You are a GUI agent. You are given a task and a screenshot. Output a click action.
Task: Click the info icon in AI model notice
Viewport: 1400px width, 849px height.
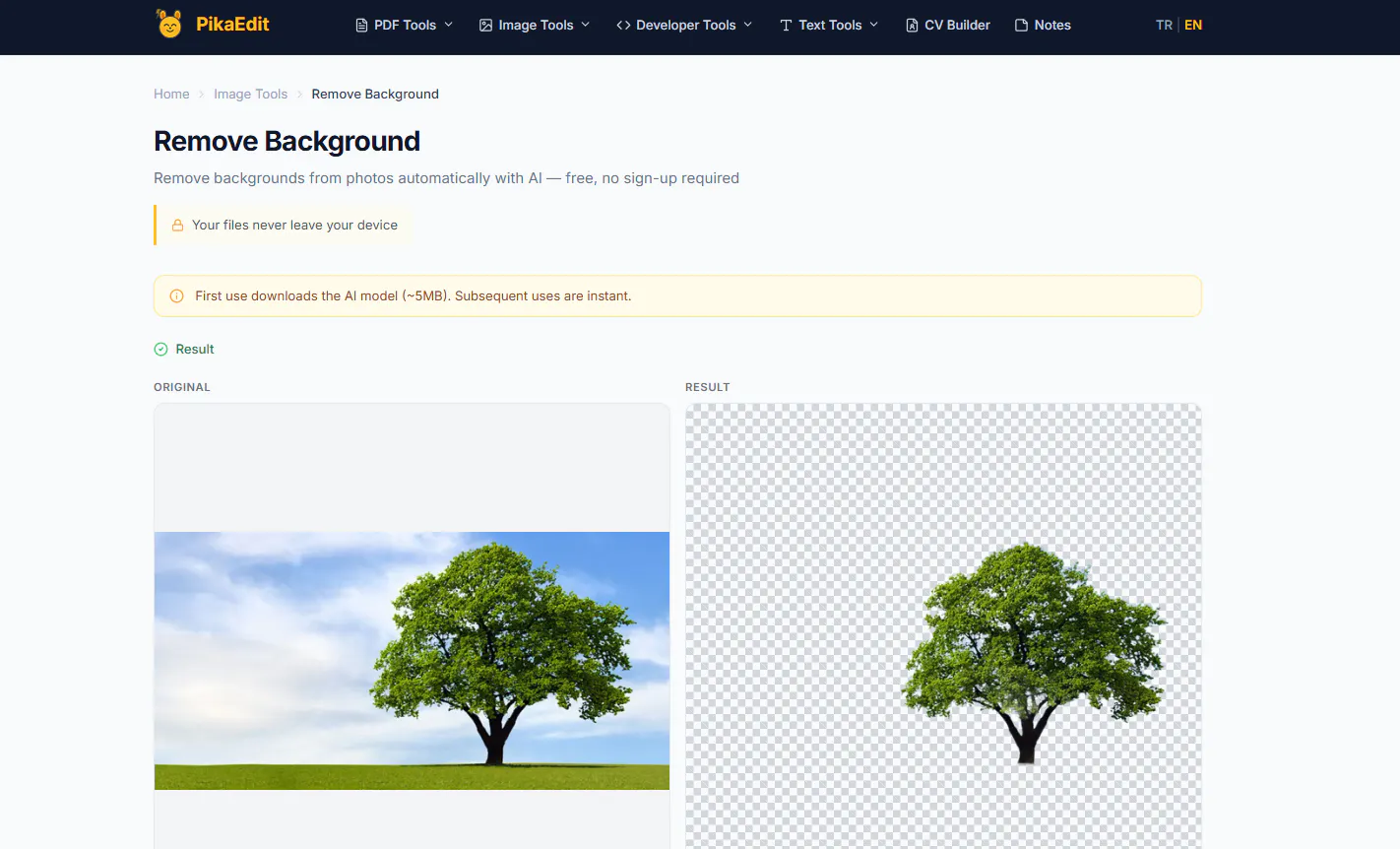pyautogui.click(x=177, y=296)
